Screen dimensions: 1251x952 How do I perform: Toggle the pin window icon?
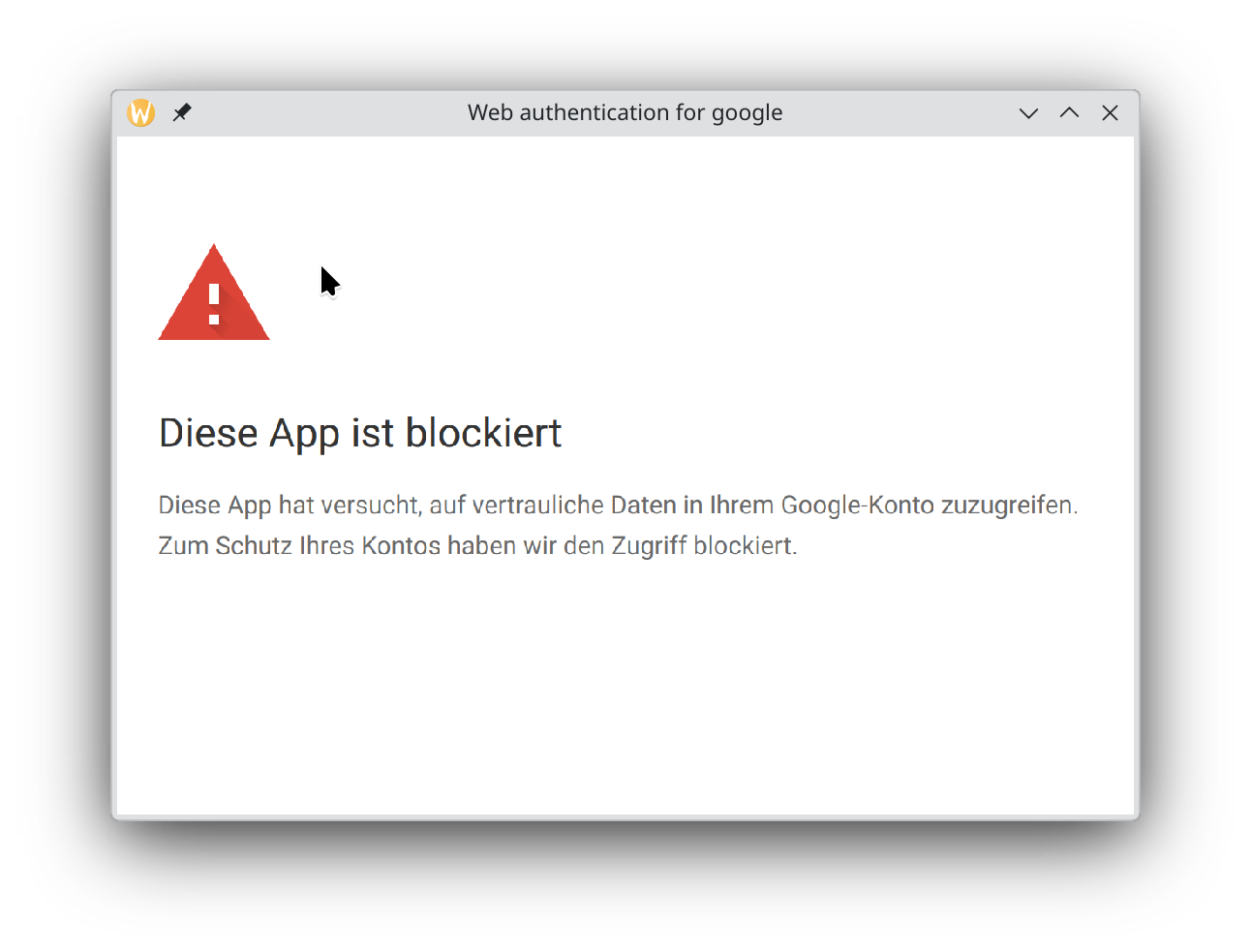[x=182, y=112]
